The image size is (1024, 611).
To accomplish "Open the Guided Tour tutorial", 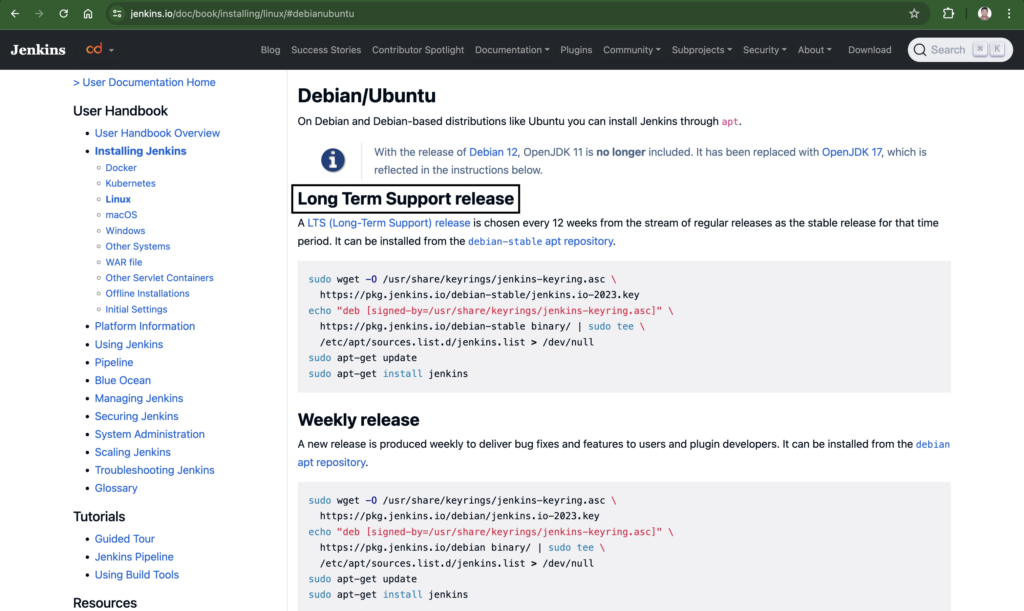I will click(x=125, y=539).
